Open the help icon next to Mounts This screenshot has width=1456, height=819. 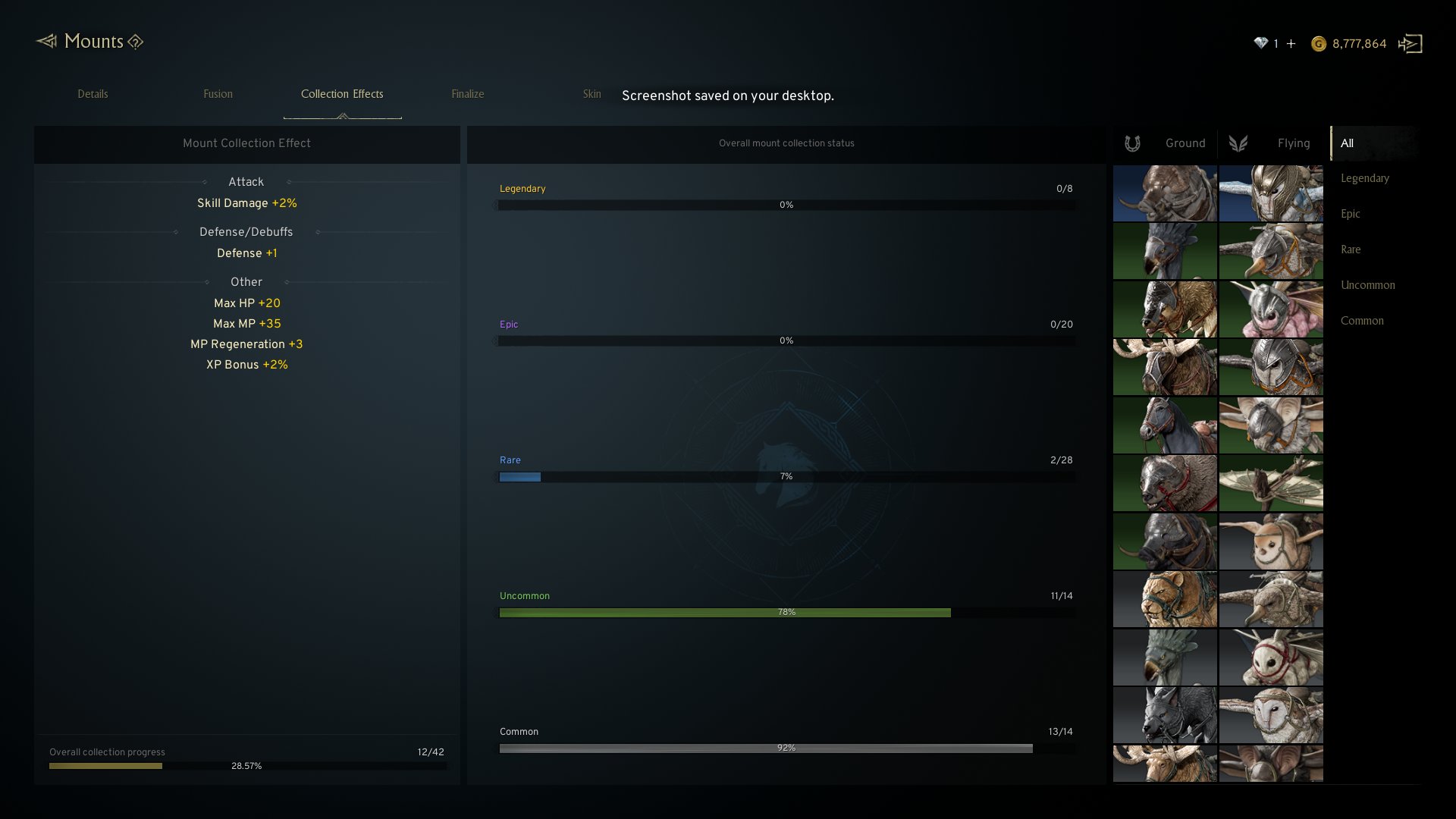coord(136,42)
